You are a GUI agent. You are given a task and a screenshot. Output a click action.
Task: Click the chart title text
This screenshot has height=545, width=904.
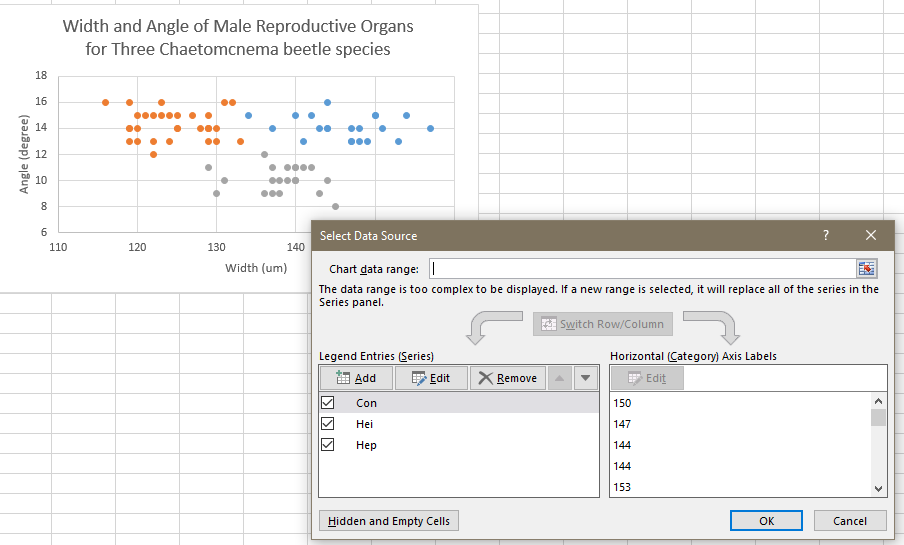point(238,37)
